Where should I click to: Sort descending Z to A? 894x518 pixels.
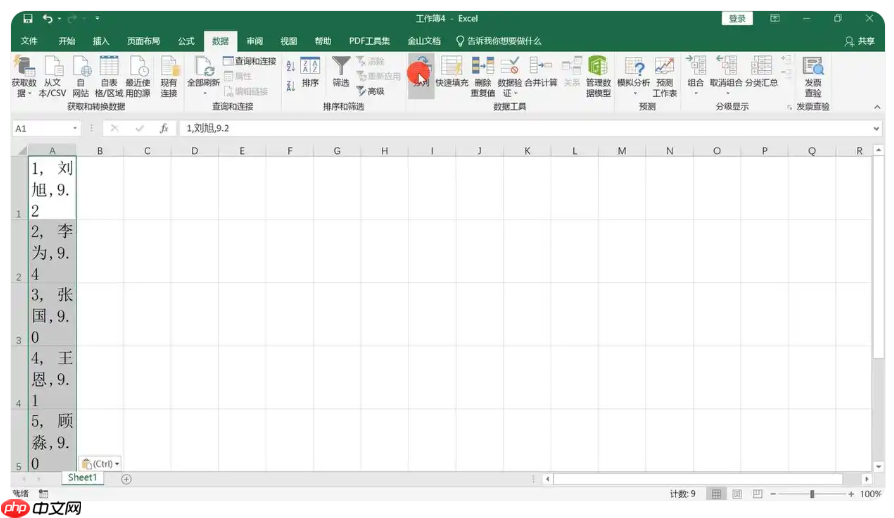291,86
